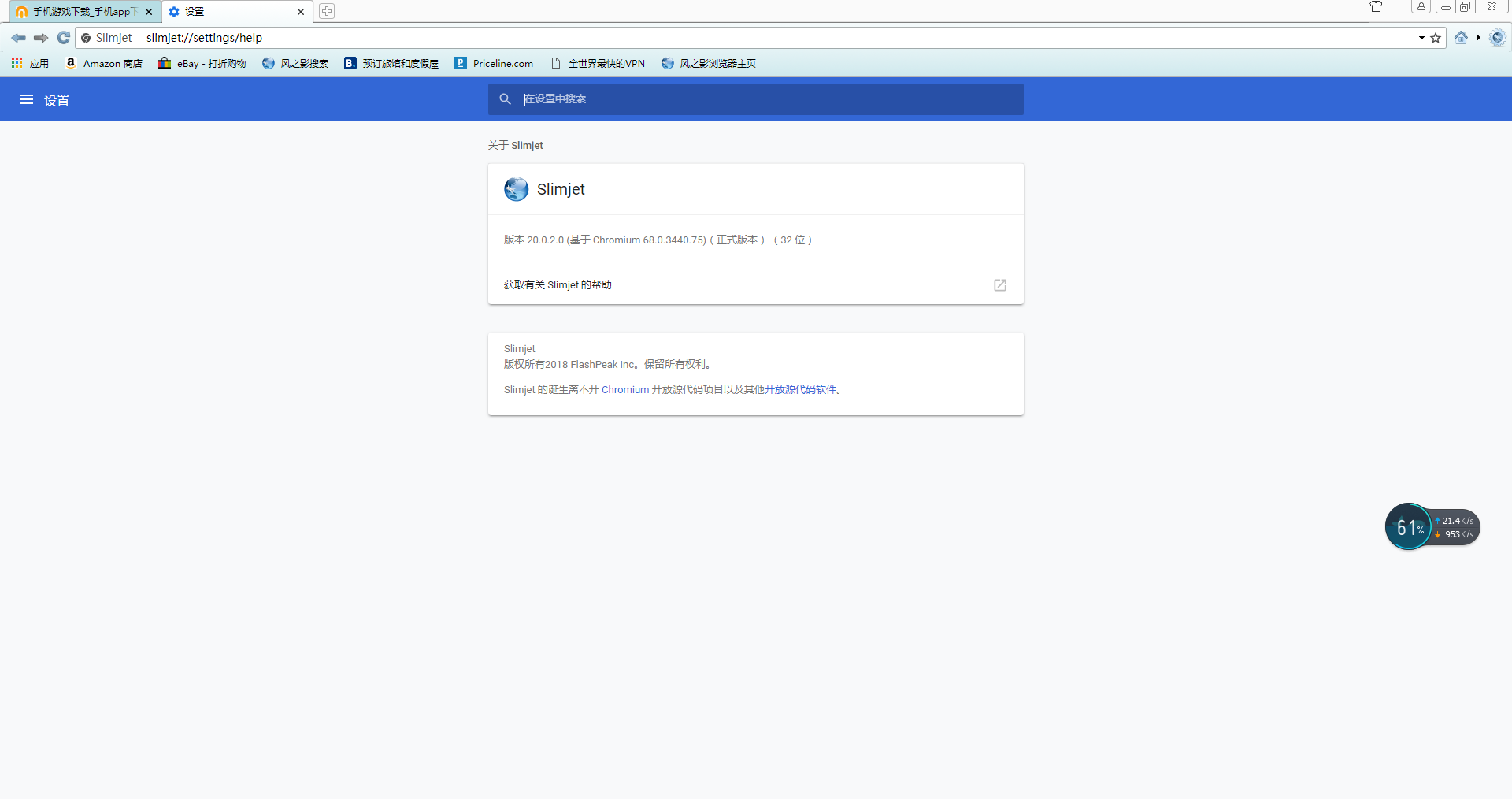This screenshot has width=1512, height=799.
Task: Open the eBay - 打折购物 bookmark
Action: [202, 63]
